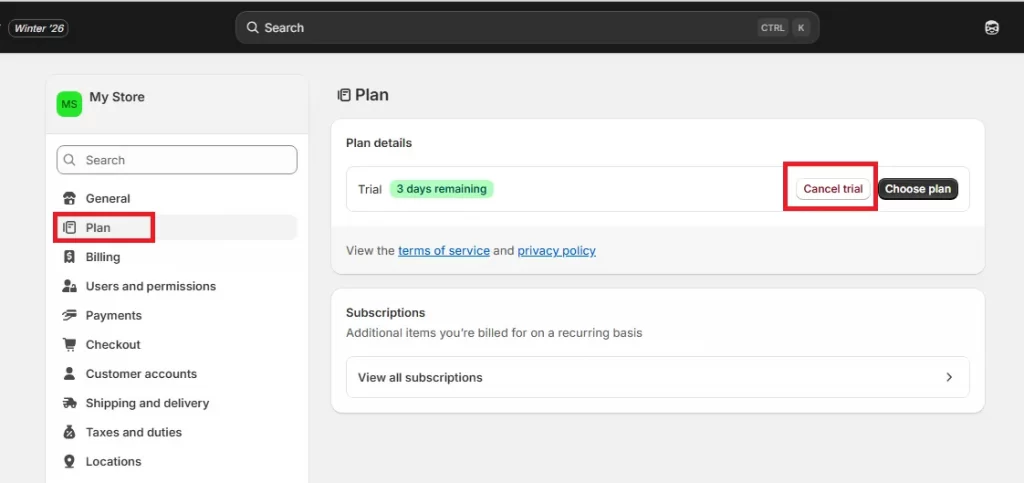Screen dimensions: 1024x483
Task: Click the Shipping and delivery truck icon
Action: point(69,403)
